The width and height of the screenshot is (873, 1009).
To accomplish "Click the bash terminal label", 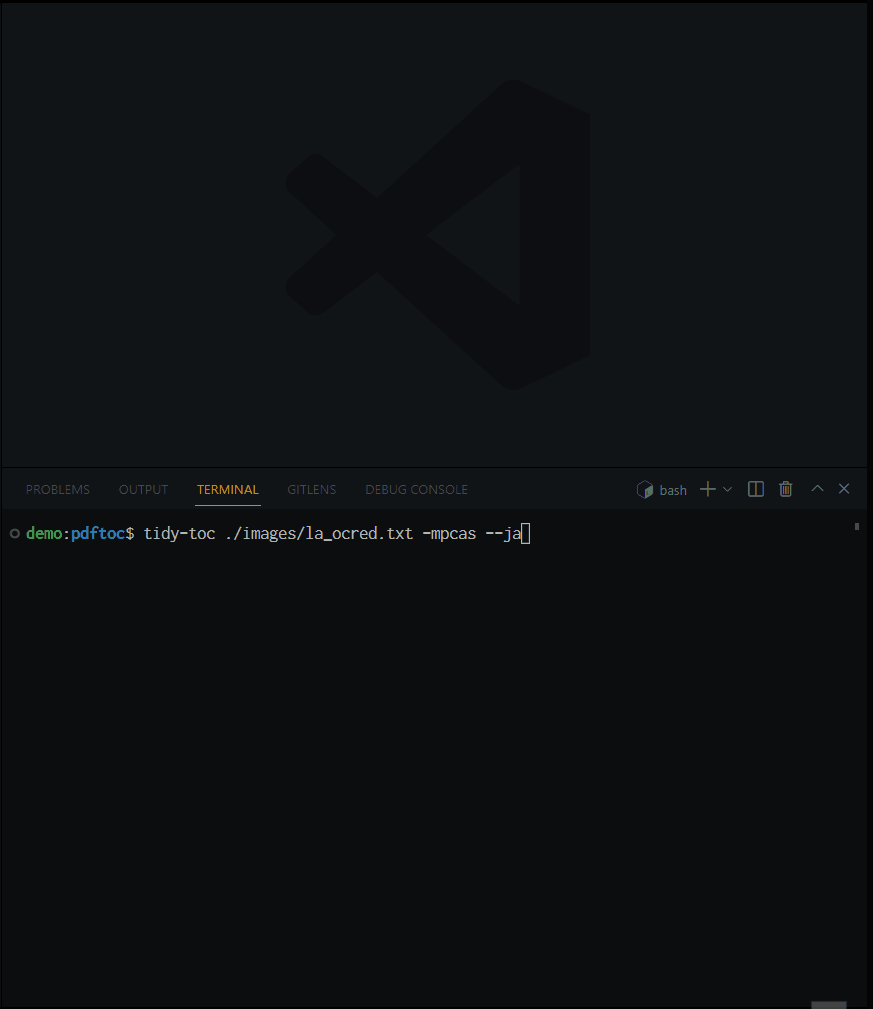I will click(673, 490).
